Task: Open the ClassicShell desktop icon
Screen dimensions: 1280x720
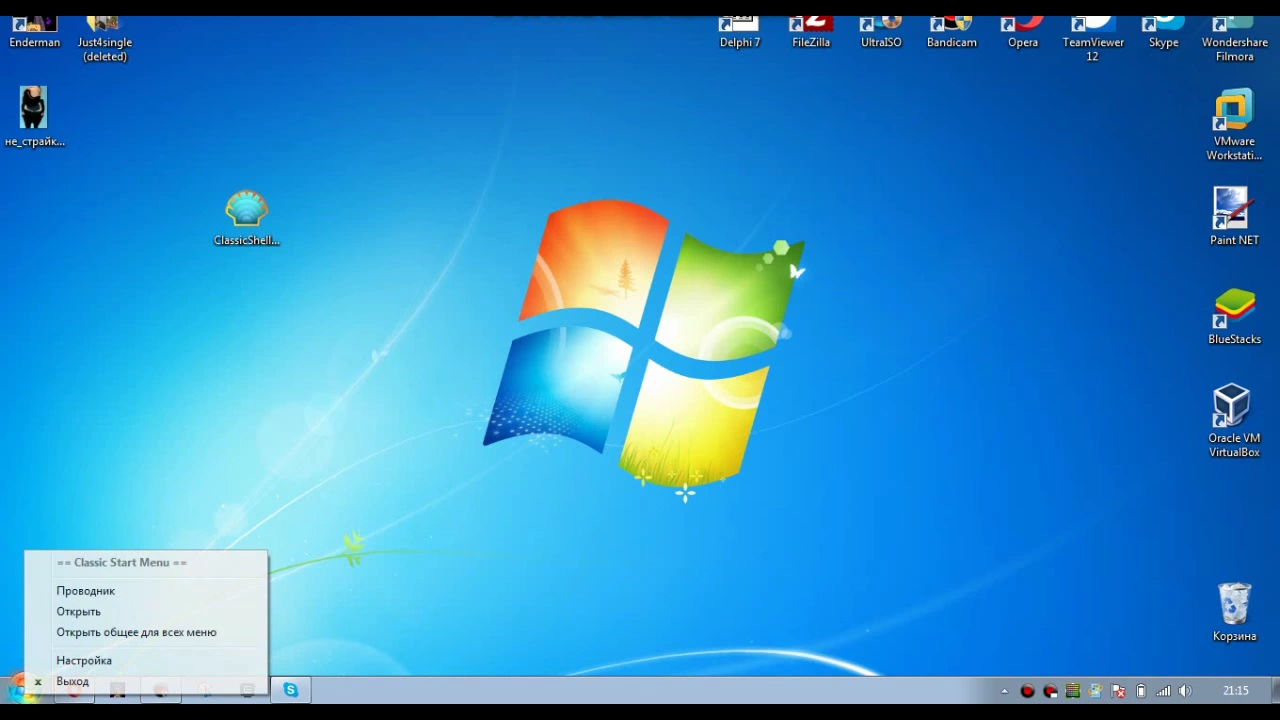Action: click(x=246, y=218)
